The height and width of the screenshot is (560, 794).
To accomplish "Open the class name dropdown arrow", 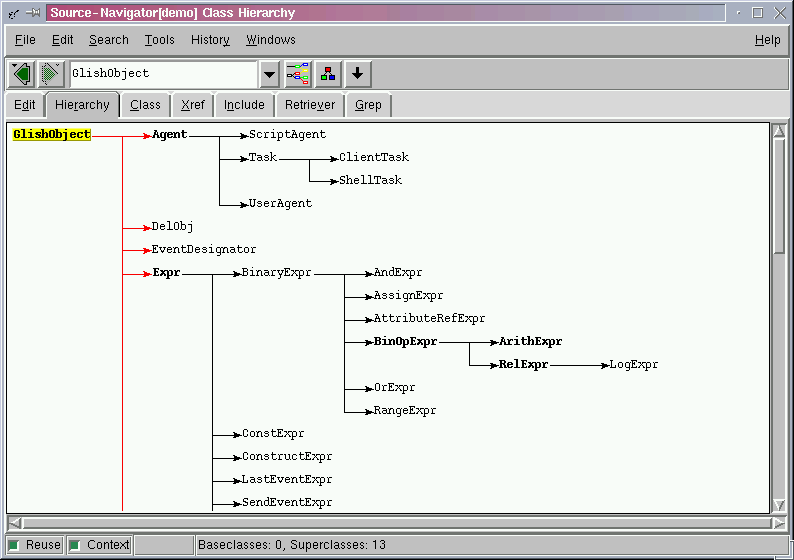I will pyautogui.click(x=269, y=74).
